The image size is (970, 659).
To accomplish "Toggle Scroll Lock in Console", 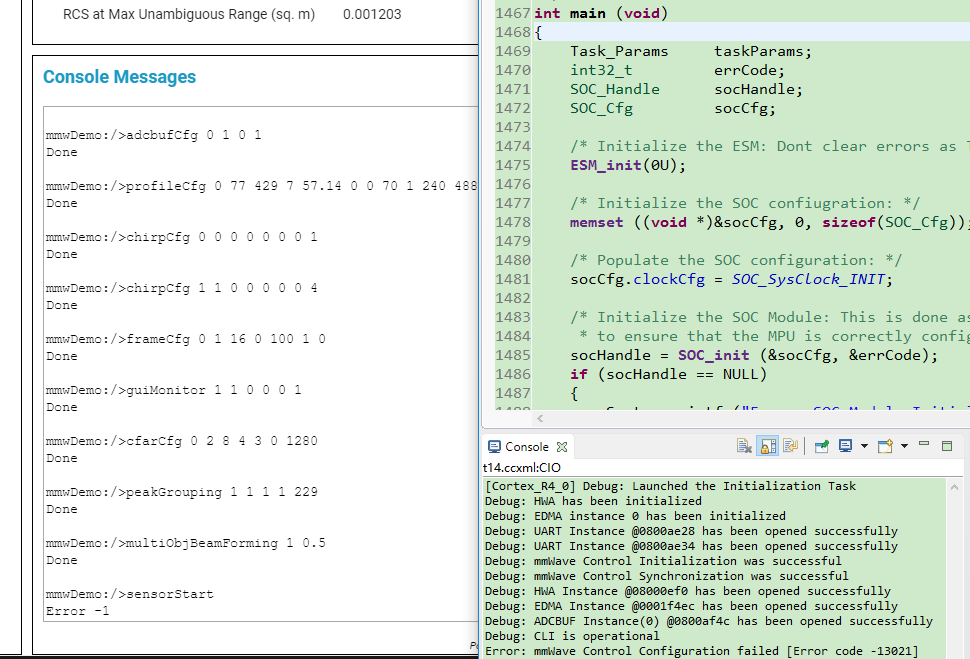I will [x=768, y=446].
